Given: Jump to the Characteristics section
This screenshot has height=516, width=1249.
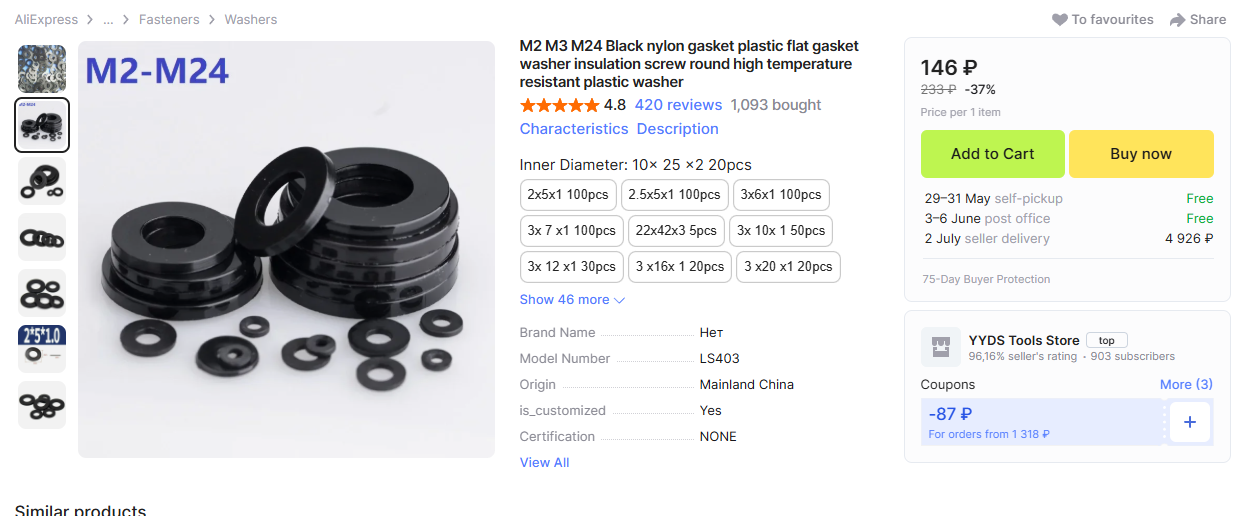Looking at the screenshot, I should 574,129.
